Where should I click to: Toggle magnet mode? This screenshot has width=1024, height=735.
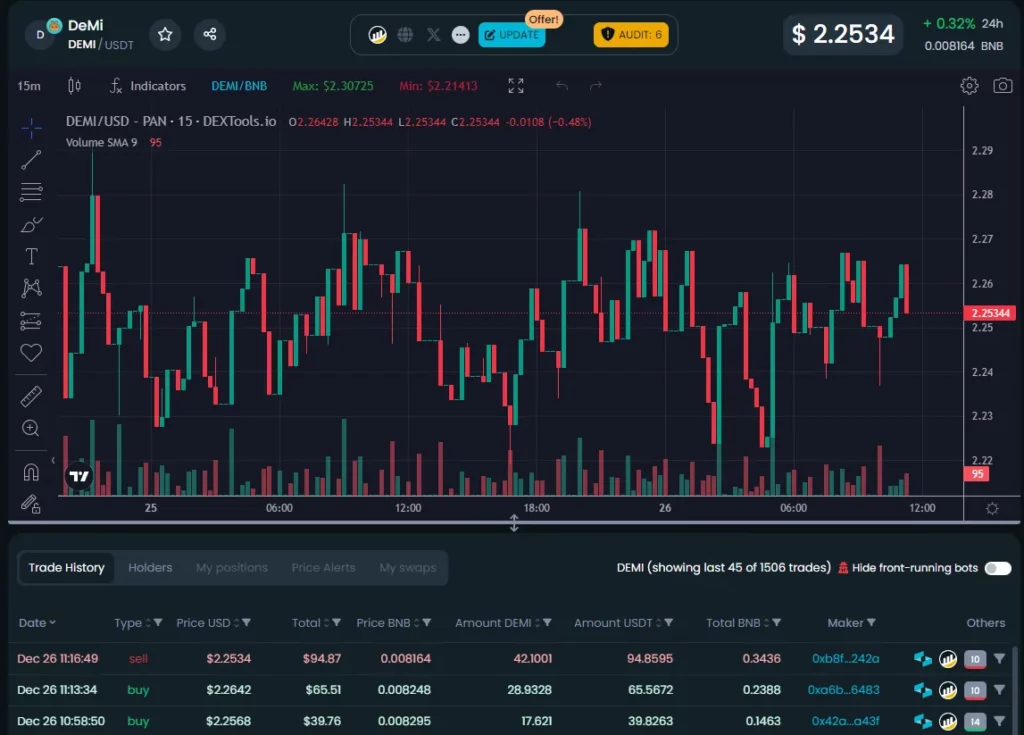tap(31, 472)
